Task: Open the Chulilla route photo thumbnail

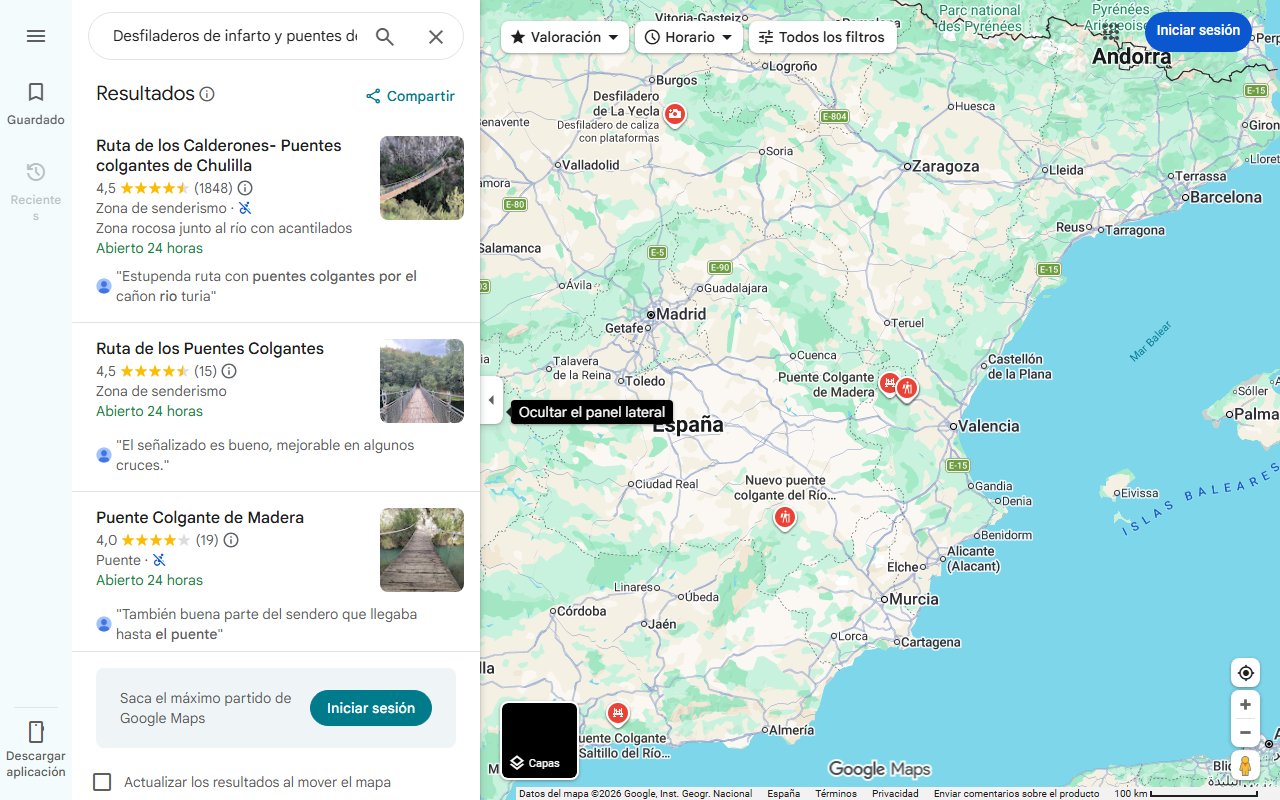Action: [x=421, y=178]
